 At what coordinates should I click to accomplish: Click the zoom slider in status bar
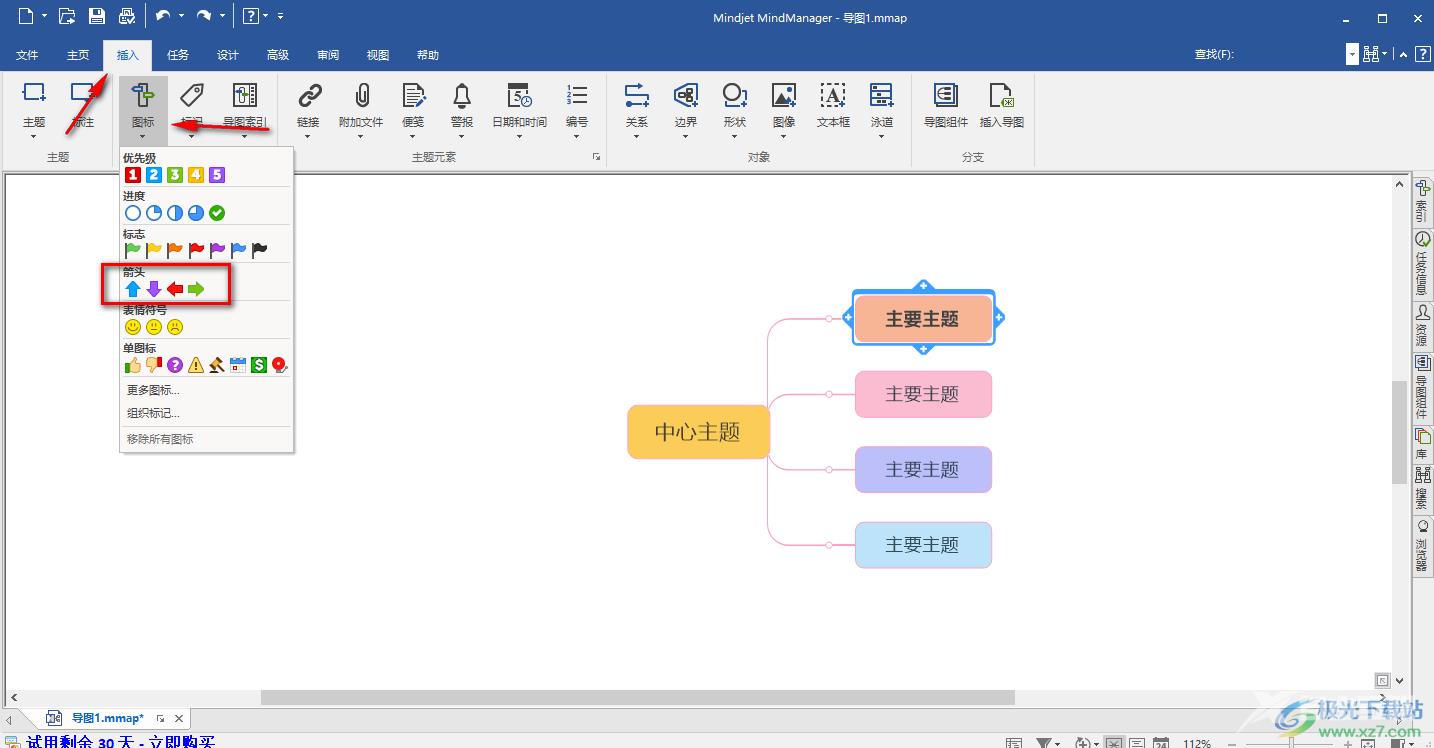coord(1290,743)
